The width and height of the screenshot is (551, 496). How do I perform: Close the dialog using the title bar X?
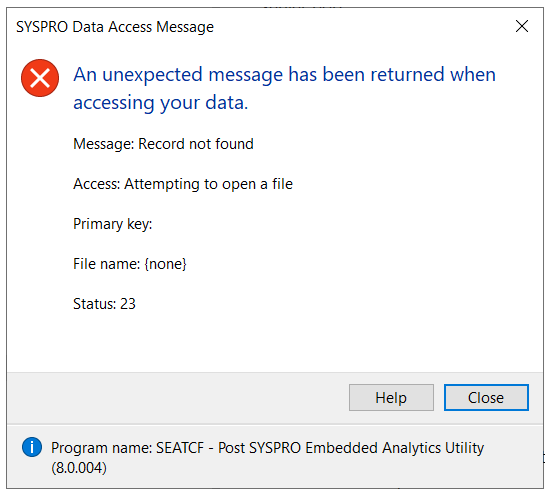pos(522,26)
